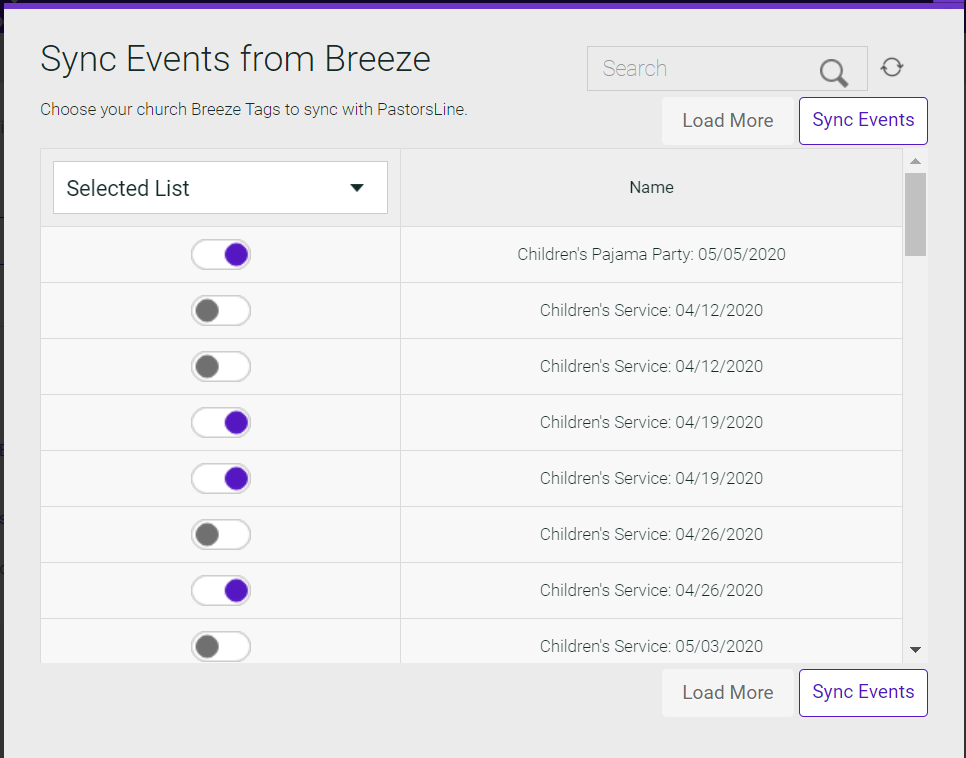Select the Children's Pajama Party: 05/05/2020 name
966x758 pixels.
651,255
